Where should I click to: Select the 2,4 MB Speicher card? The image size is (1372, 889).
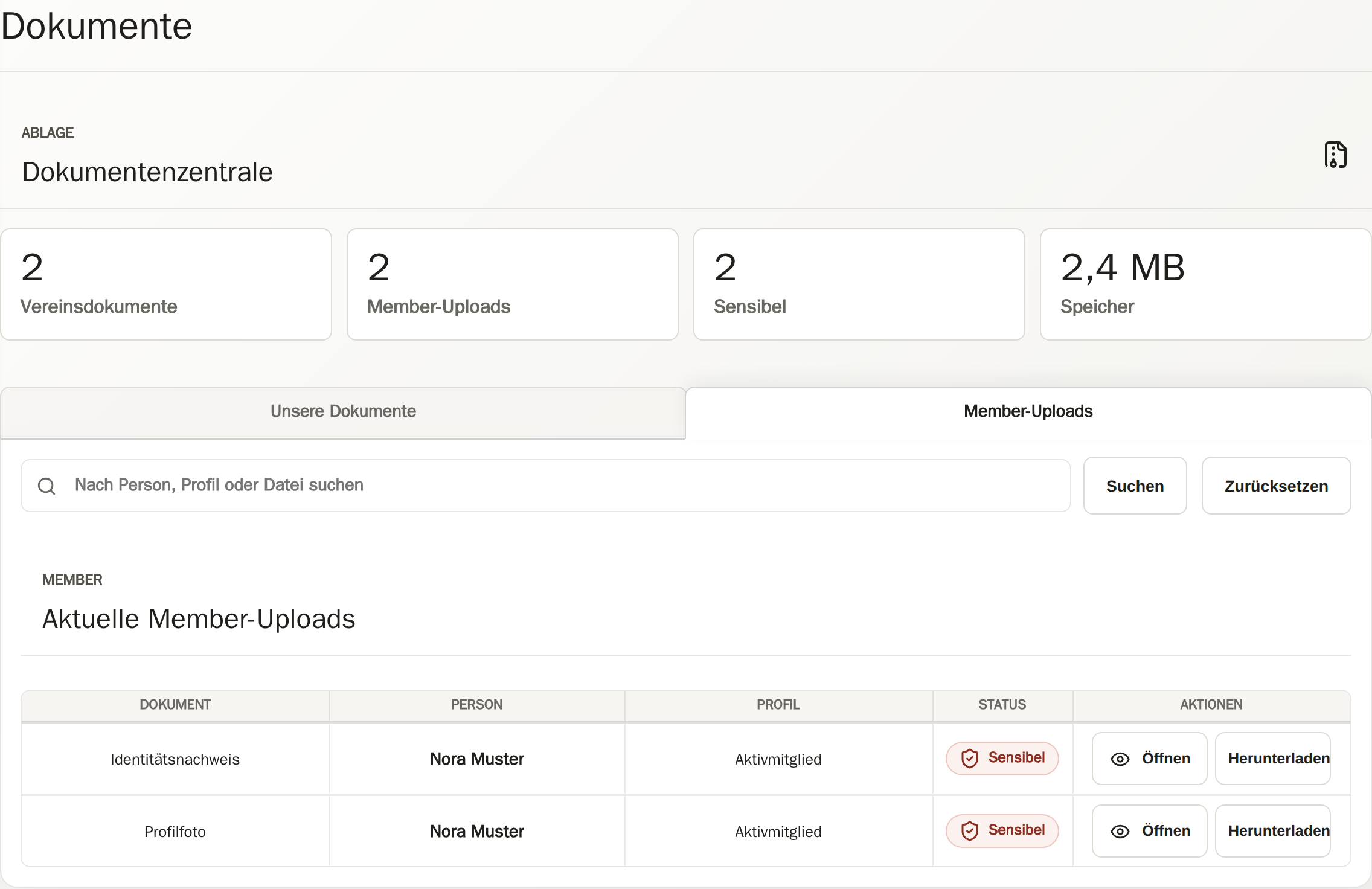tap(1205, 284)
